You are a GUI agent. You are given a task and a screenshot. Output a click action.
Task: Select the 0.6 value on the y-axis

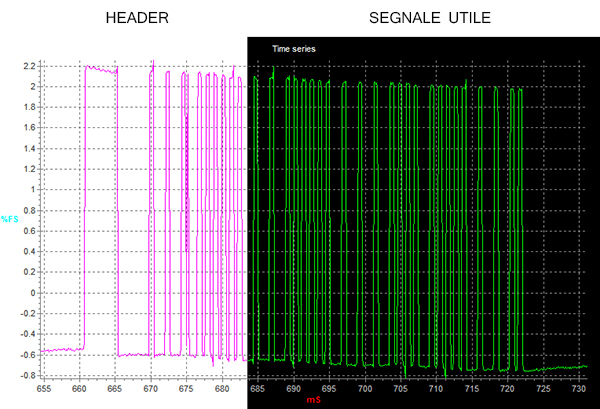point(29,230)
